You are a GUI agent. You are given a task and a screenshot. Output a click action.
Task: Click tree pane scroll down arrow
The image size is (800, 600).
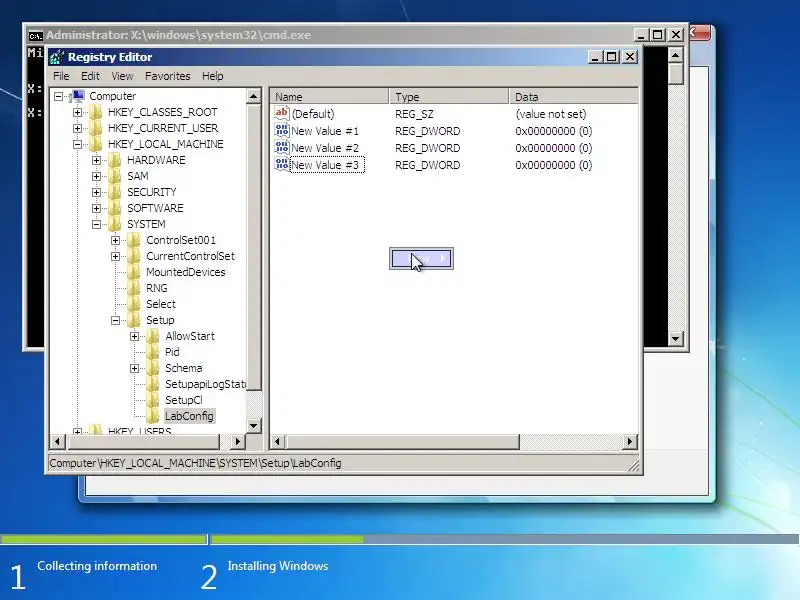254,426
